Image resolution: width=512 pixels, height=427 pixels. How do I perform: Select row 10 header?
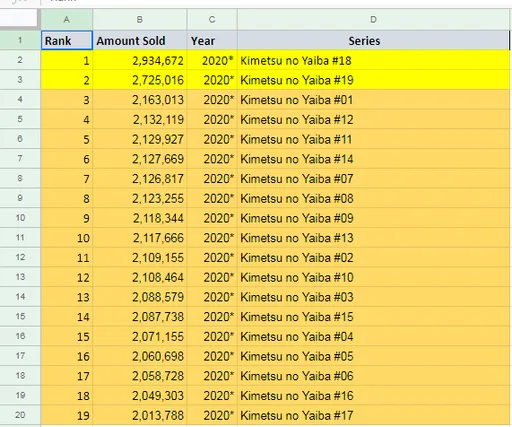point(20,218)
